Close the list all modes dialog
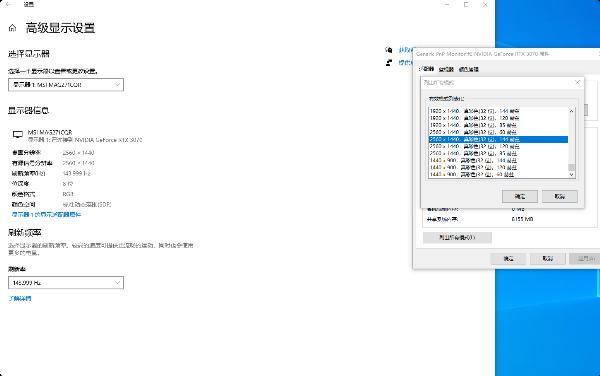The width and height of the screenshot is (600, 376). (577, 82)
